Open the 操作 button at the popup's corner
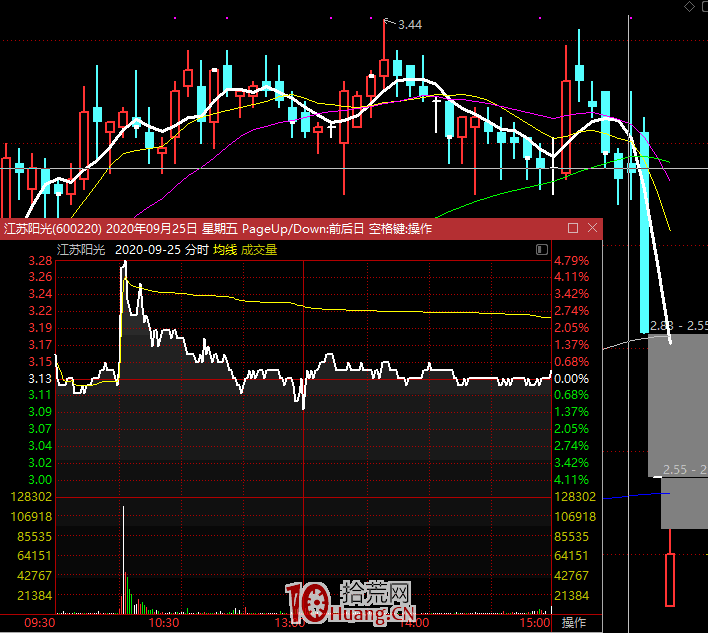The height and width of the screenshot is (633, 708). point(574,623)
